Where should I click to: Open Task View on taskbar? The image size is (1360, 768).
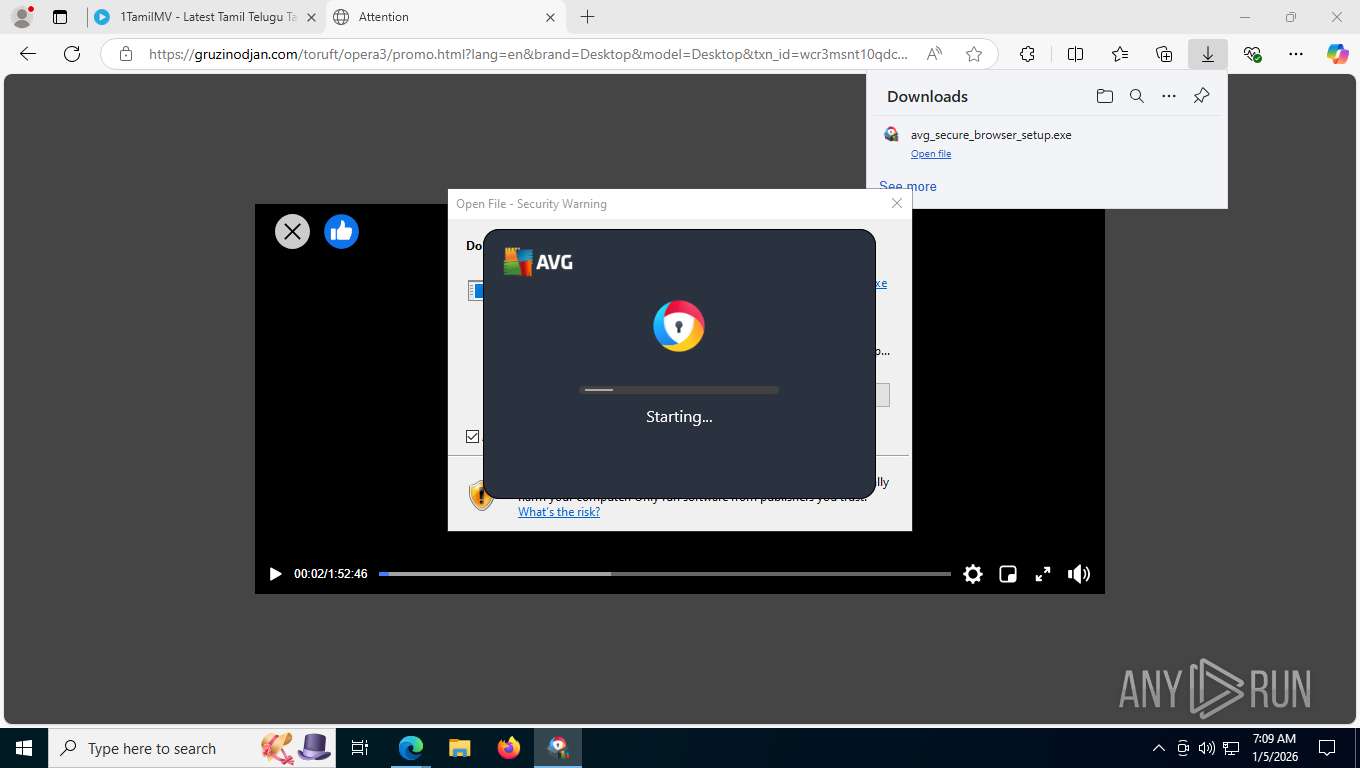[x=360, y=748]
